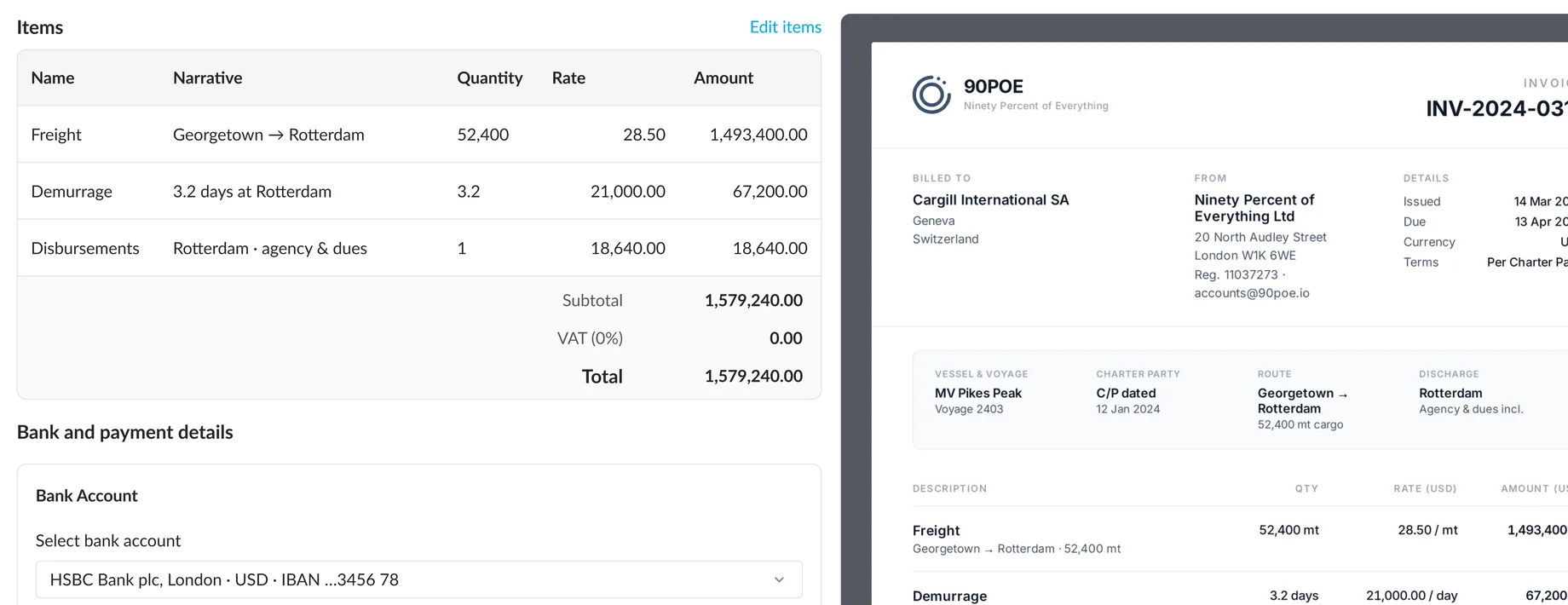
Task: Click accounts@90poe.io email in invoice preview
Action: pos(1252,293)
